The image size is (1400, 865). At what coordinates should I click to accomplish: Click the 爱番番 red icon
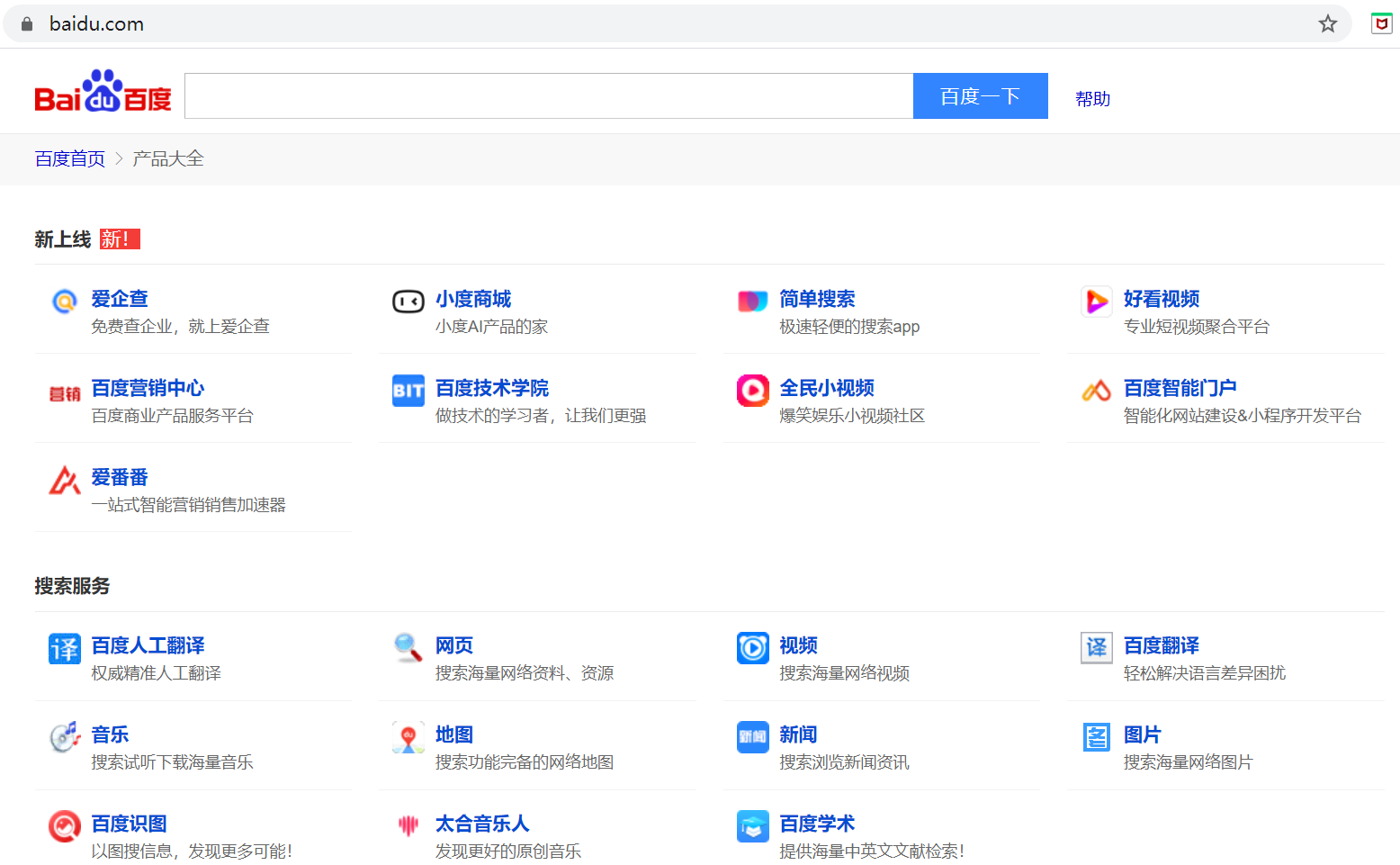[x=65, y=480]
